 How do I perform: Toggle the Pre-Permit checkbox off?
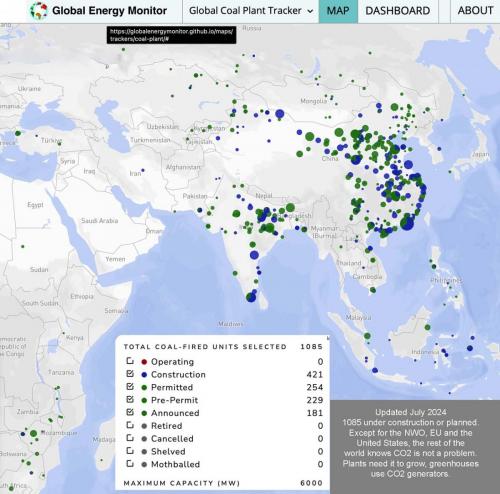click(130, 399)
